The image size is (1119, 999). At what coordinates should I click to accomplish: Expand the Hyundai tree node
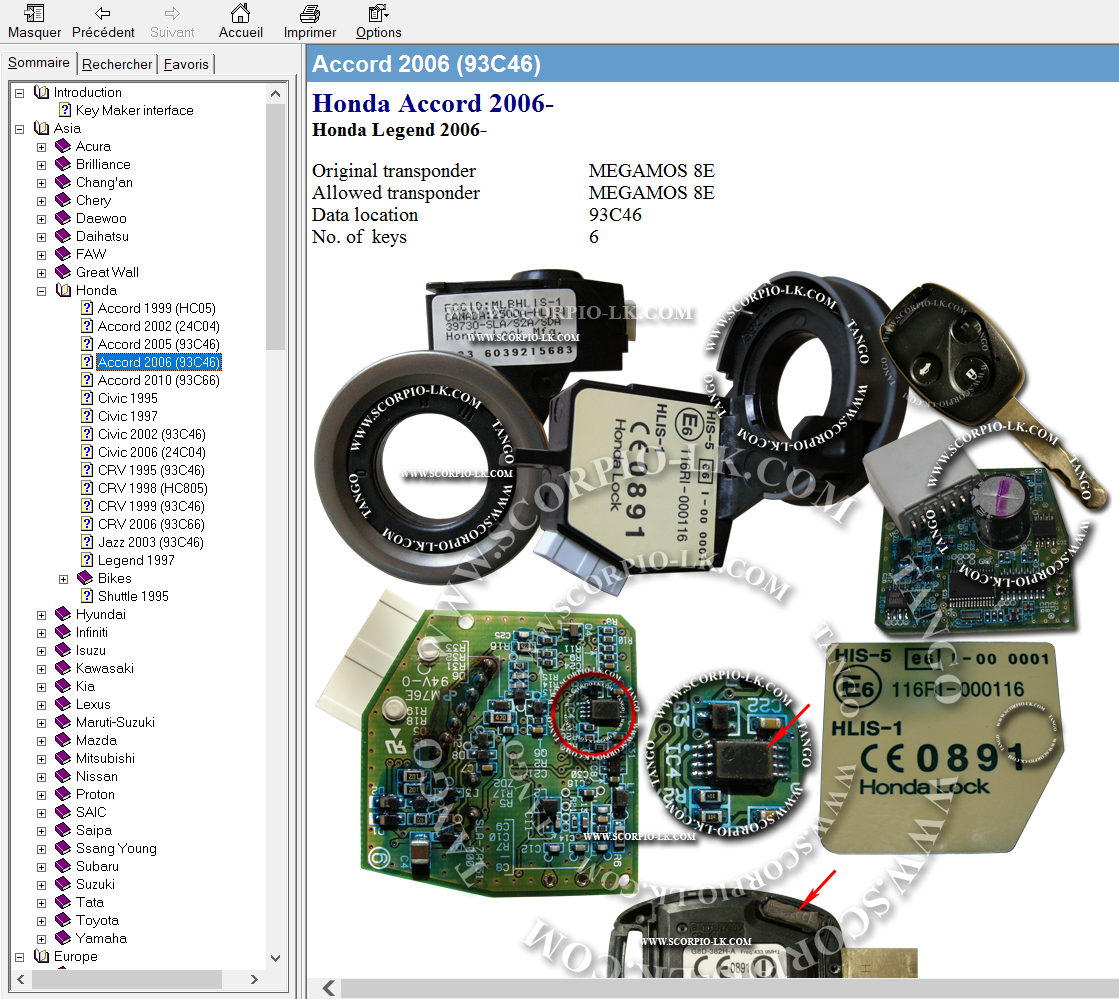click(x=42, y=614)
